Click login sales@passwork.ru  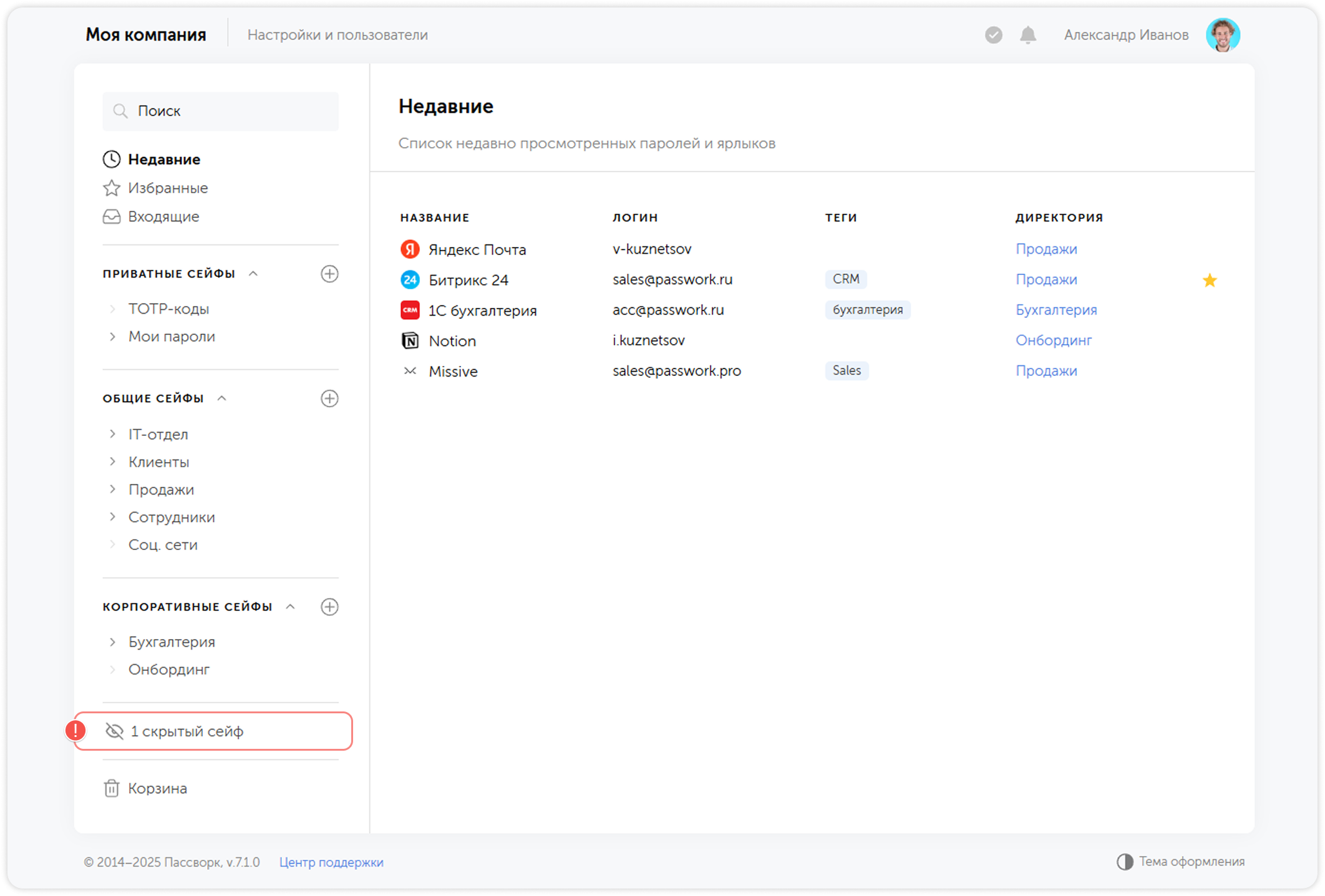[672, 279]
